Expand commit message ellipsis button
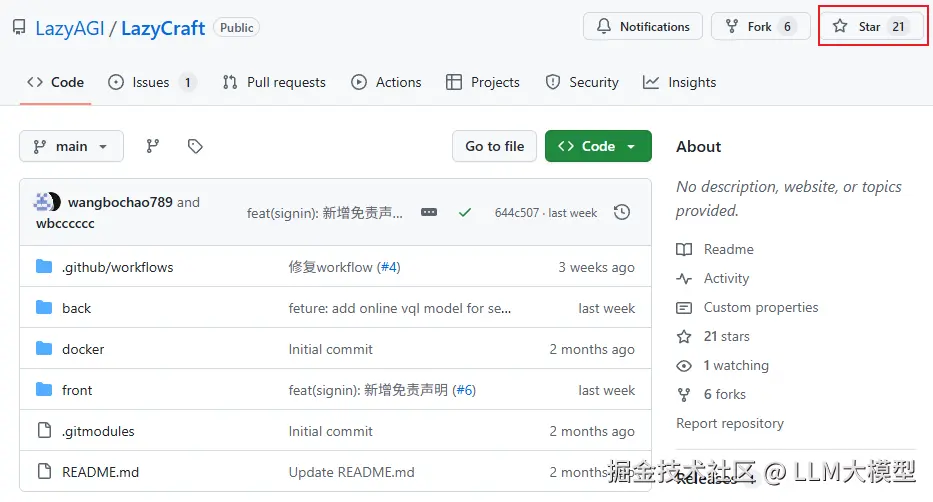 [x=429, y=212]
